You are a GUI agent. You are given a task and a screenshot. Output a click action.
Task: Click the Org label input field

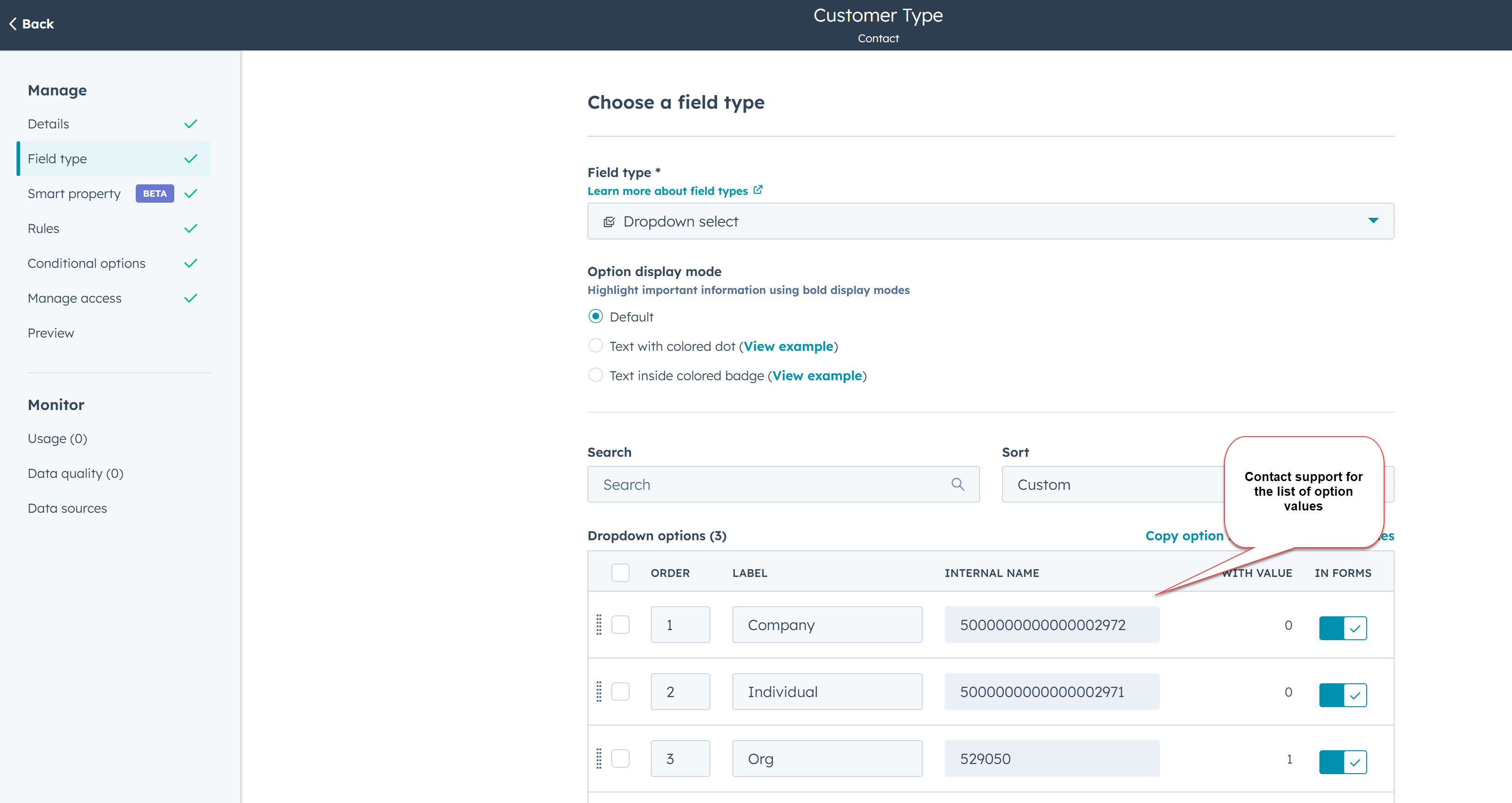(826, 759)
